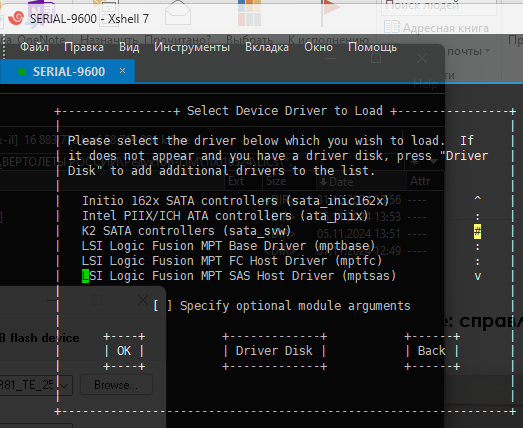523x428 pixels.
Task: Select the Back button in driver dialog
Action: coord(432,351)
